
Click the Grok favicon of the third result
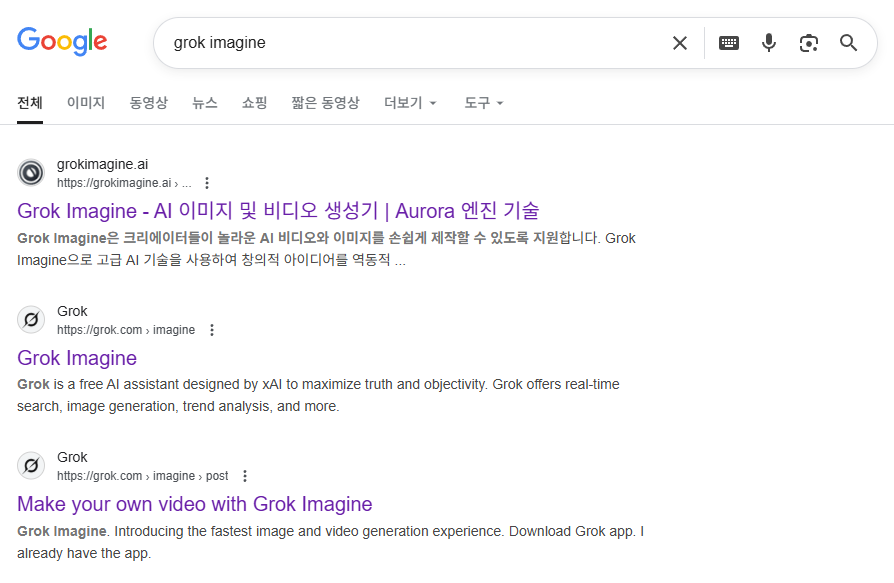tap(31, 466)
